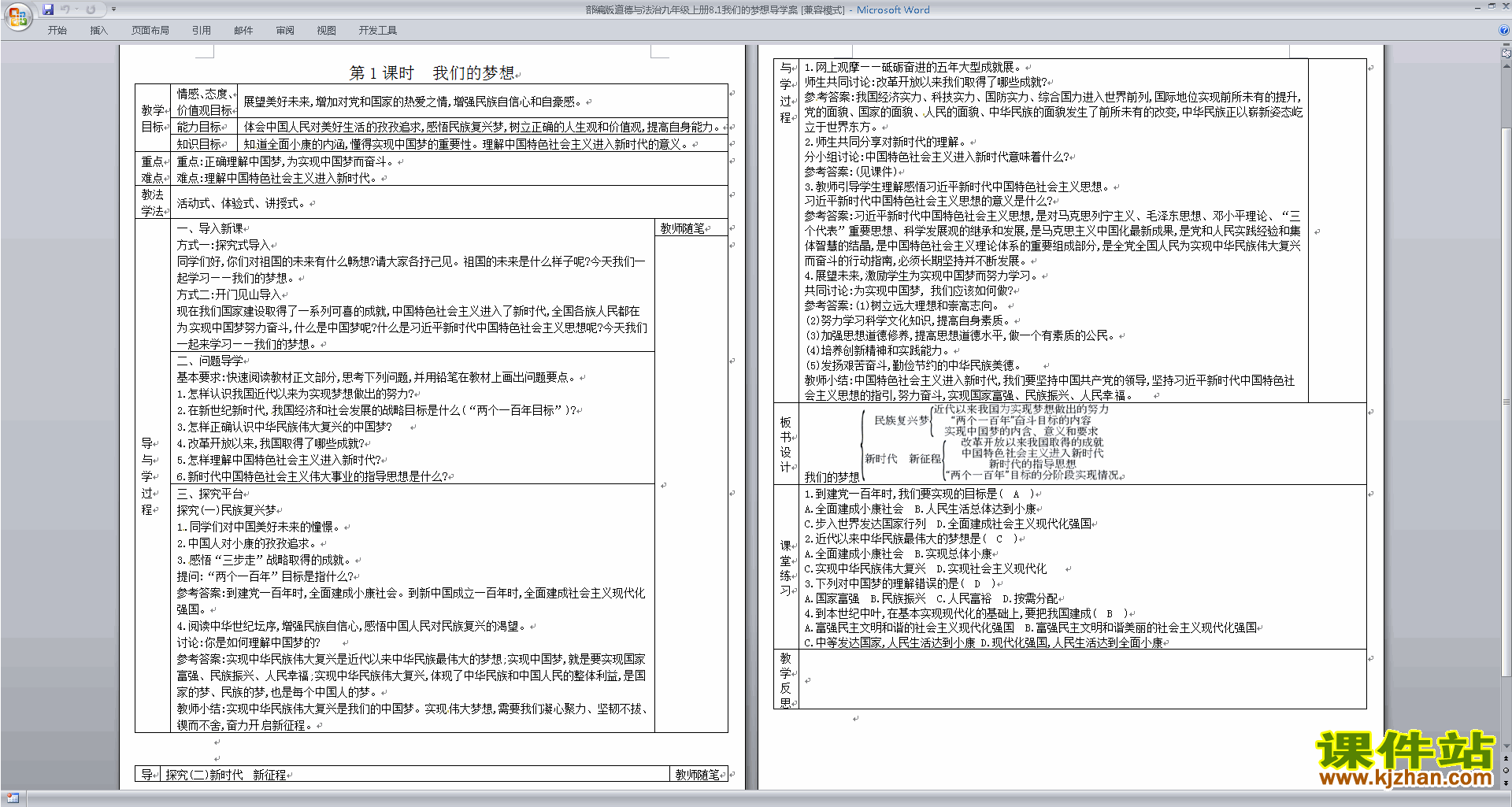Click the status bar icon at bottom left
Image resolution: width=1512 pixels, height=807 pixels.
[13, 798]
